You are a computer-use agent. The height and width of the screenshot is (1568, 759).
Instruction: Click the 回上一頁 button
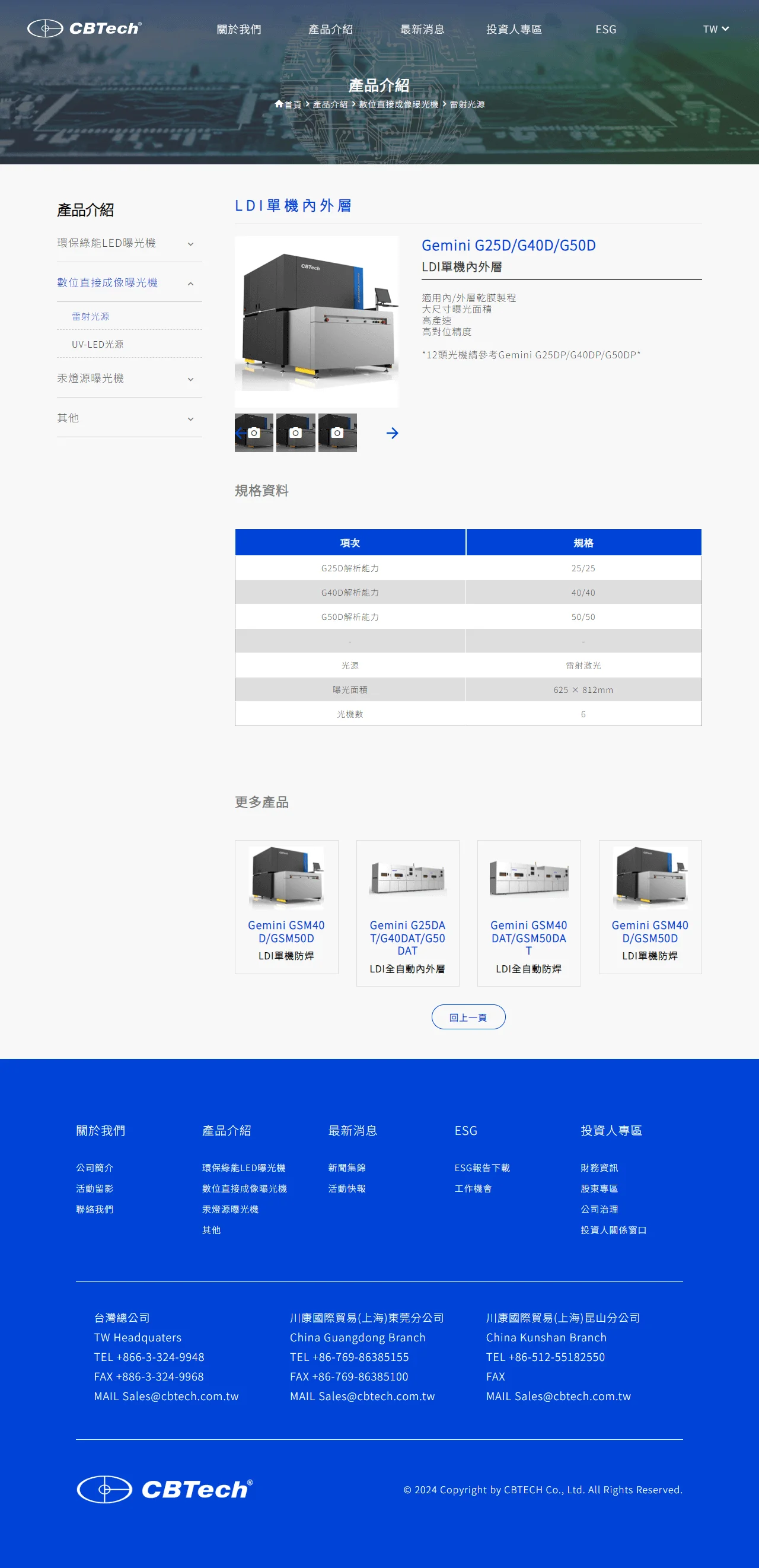pyautogui.click(x=468, y=1016)
